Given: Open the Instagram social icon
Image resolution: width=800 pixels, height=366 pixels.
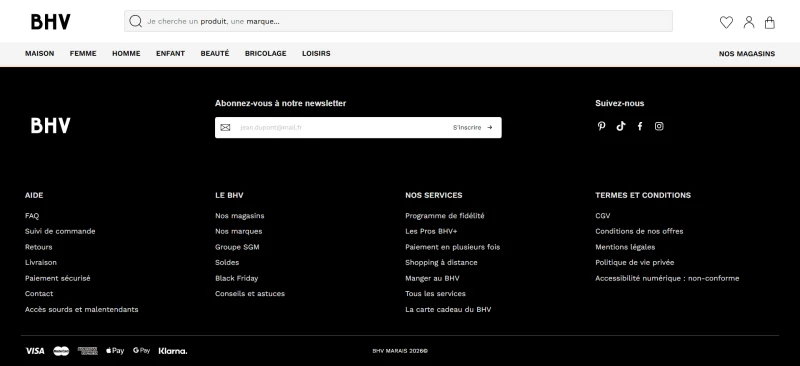Looking at the screenshot, I should [x=659, y=126].
